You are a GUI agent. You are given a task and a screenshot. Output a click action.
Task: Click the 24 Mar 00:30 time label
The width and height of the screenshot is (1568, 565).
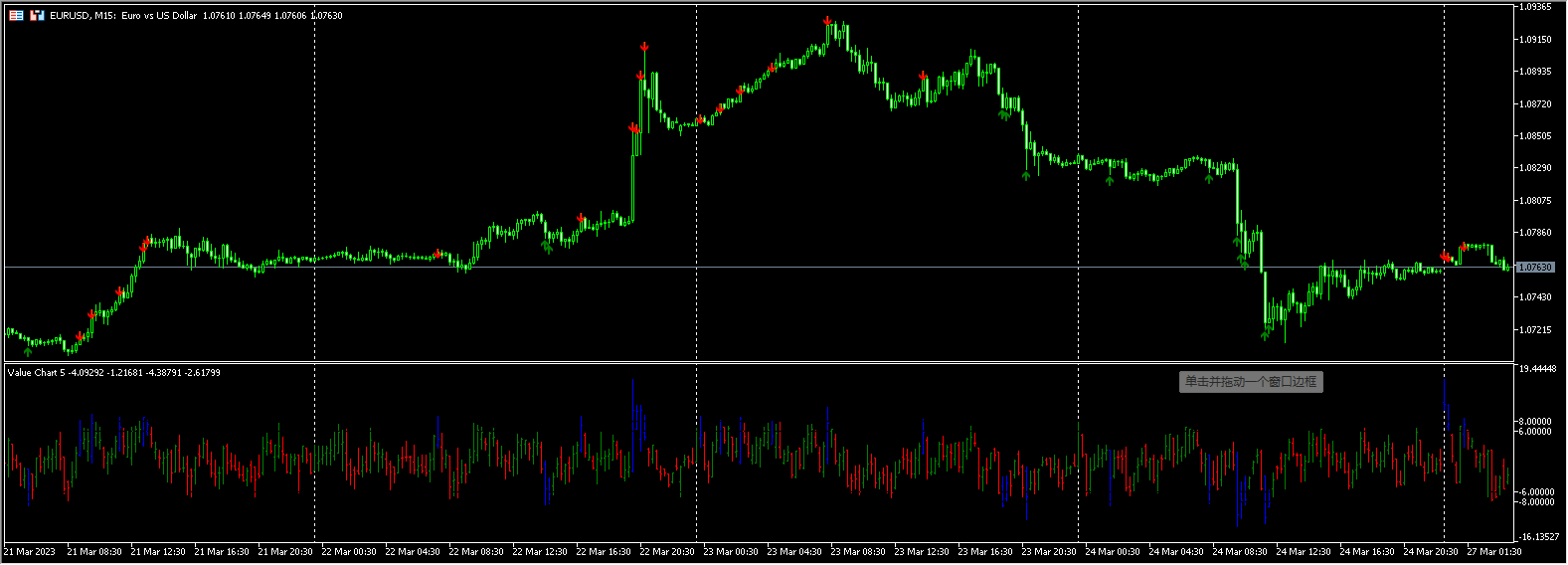1113,552
